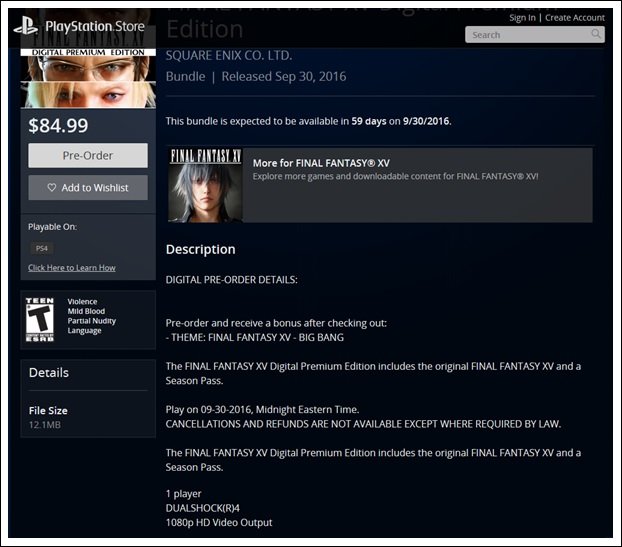Select the $84.99 price text
The image size is (622, 547).
click(58, 125)
